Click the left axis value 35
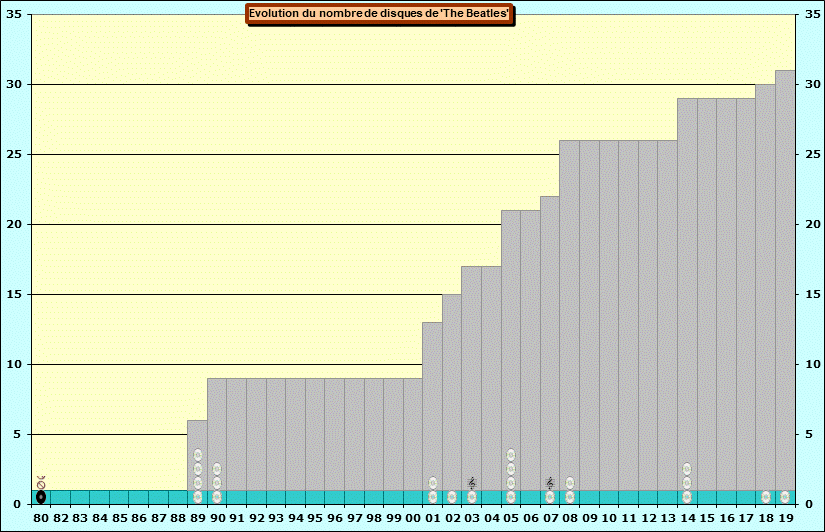 click(14, 14)
